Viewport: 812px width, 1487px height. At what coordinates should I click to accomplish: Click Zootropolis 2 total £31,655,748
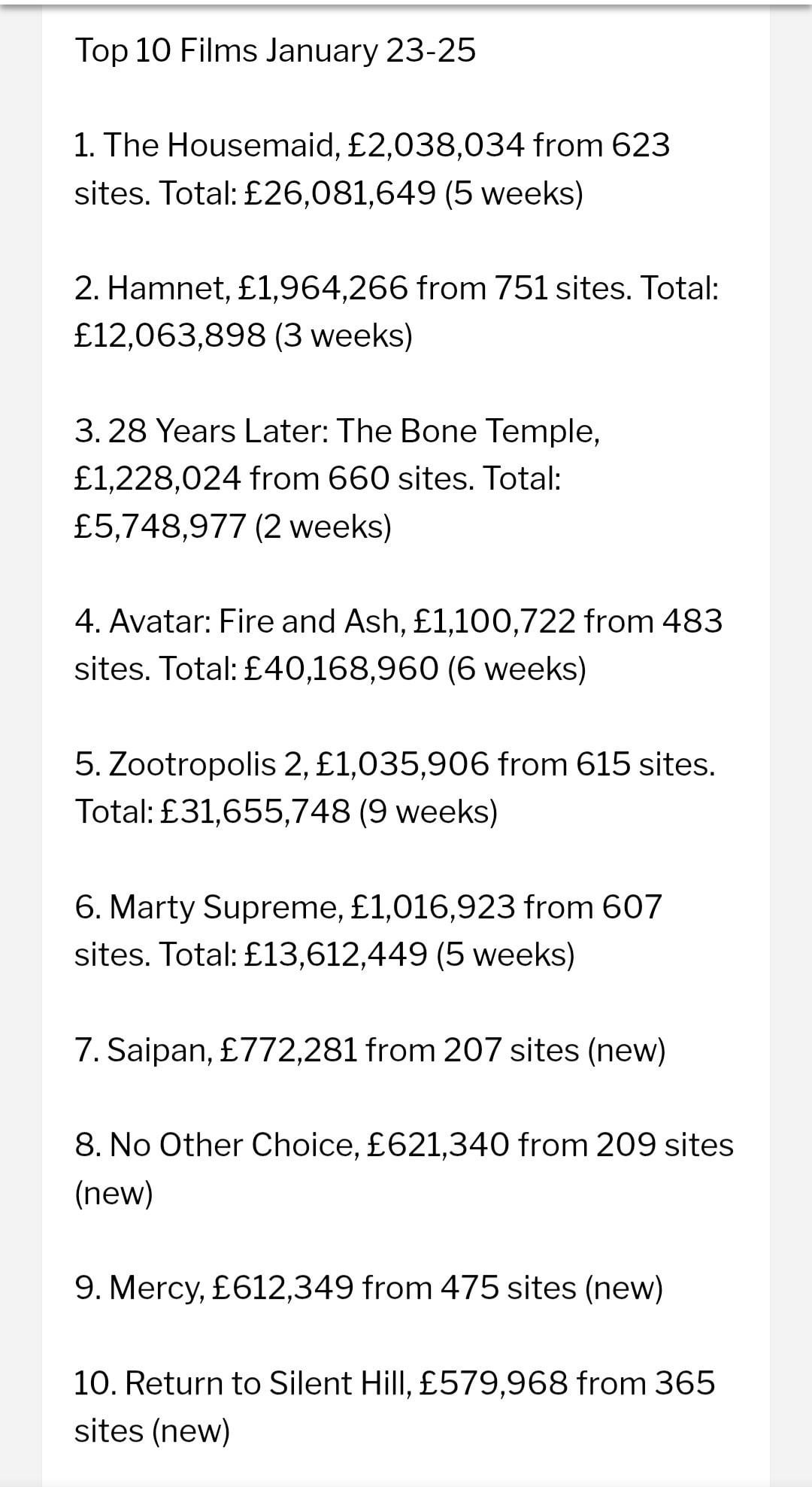(x=256, y=812)
